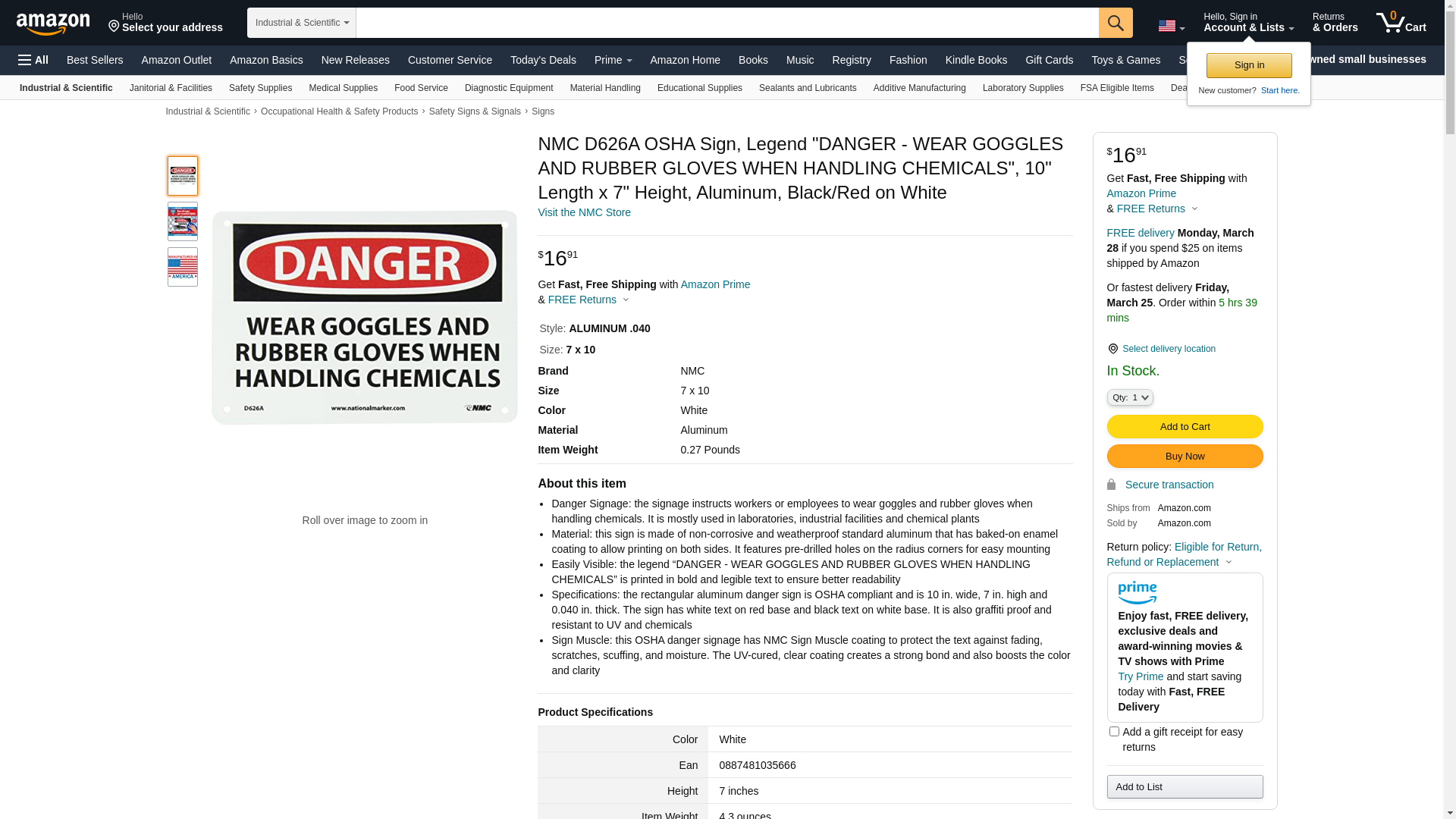Screen dimensions: 1456x819
Task: Click the search magnifier button
Action: tap(1116, 23)
